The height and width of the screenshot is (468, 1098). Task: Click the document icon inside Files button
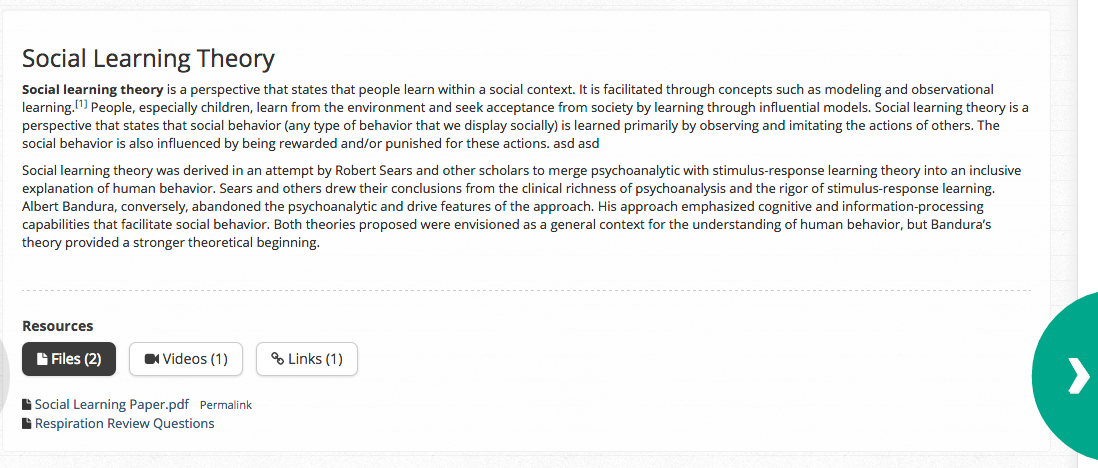42,359
